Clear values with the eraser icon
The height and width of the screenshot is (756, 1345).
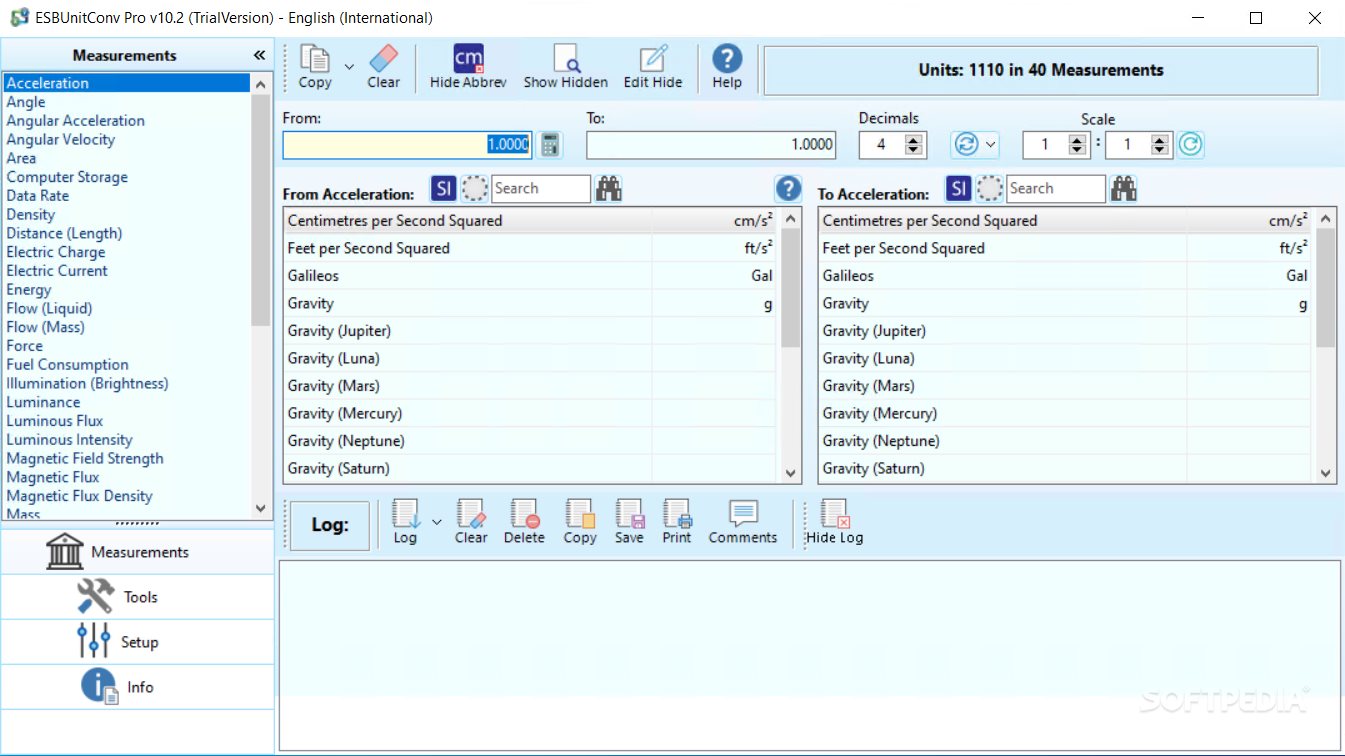point(383,68)
